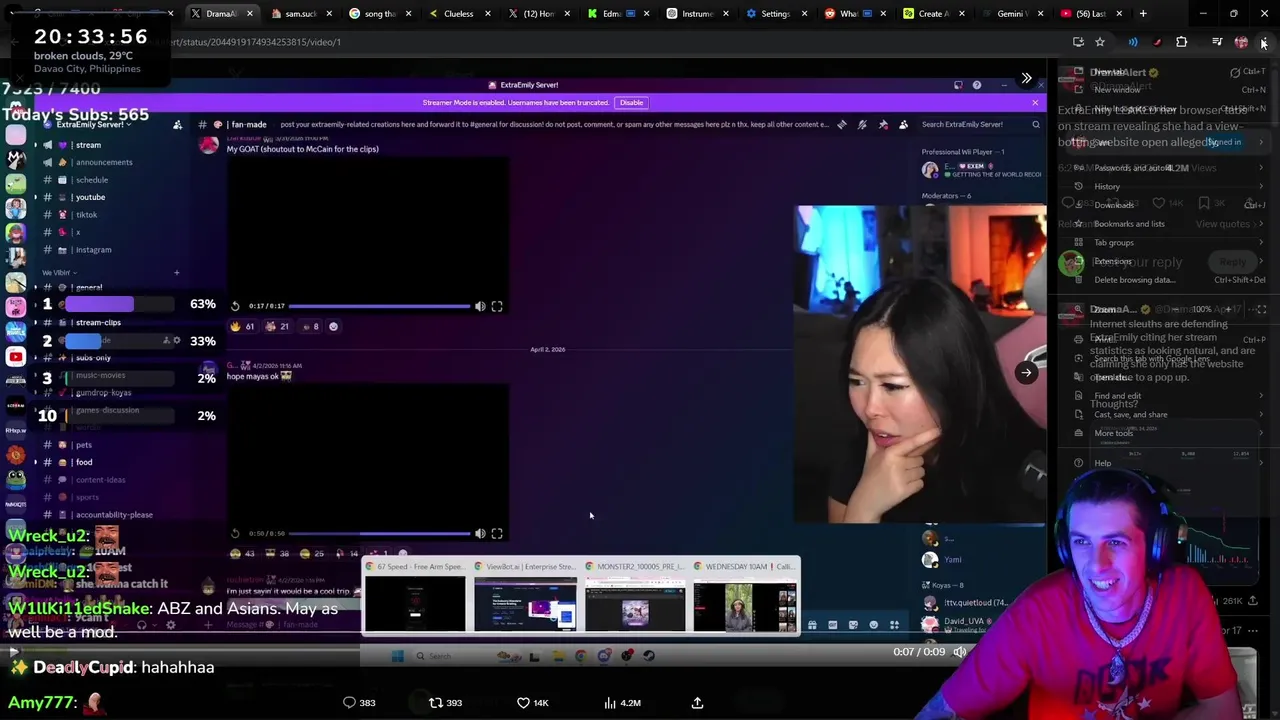Image resolution: width=1280 pixels, height=720 pixels.
Task: Click the Windows Start button in video taskbar
Action: point(397,656)
